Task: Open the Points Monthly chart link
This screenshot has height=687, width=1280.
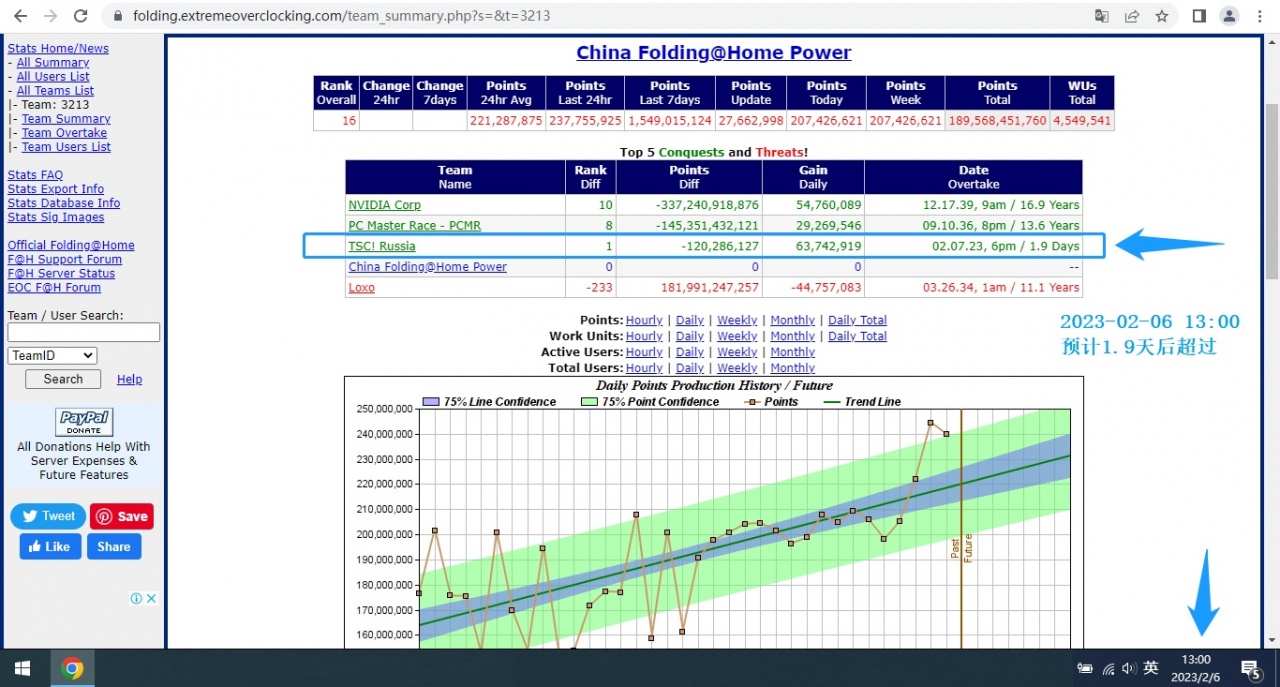Action: point(793,320)
